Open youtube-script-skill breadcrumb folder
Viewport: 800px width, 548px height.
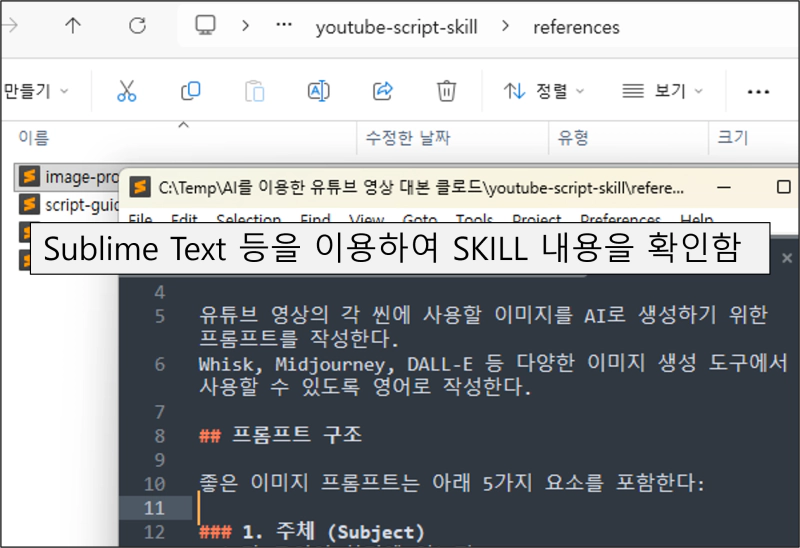[396, 27]
